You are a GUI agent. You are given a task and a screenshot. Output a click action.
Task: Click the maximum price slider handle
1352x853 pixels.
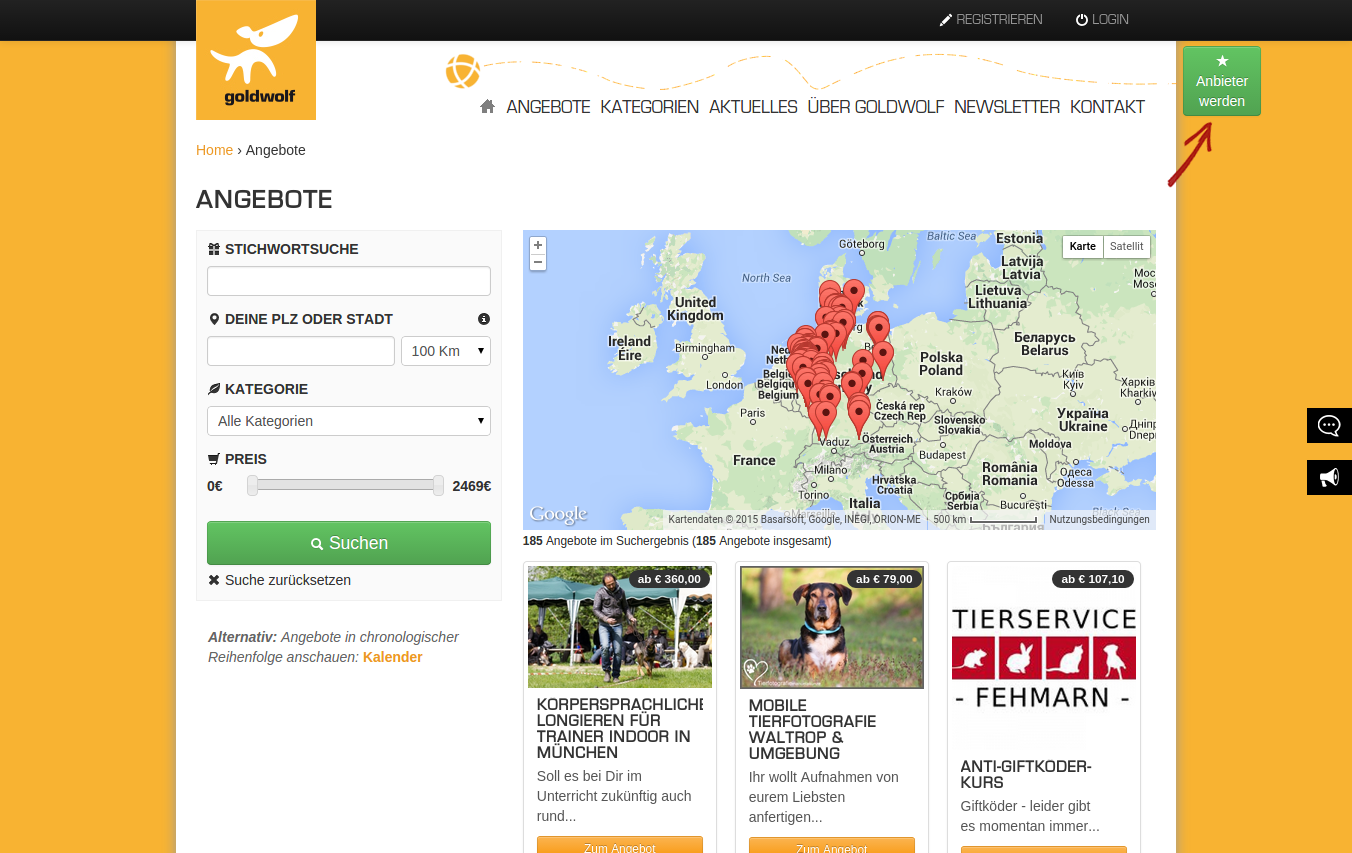(x=438, y=485)
